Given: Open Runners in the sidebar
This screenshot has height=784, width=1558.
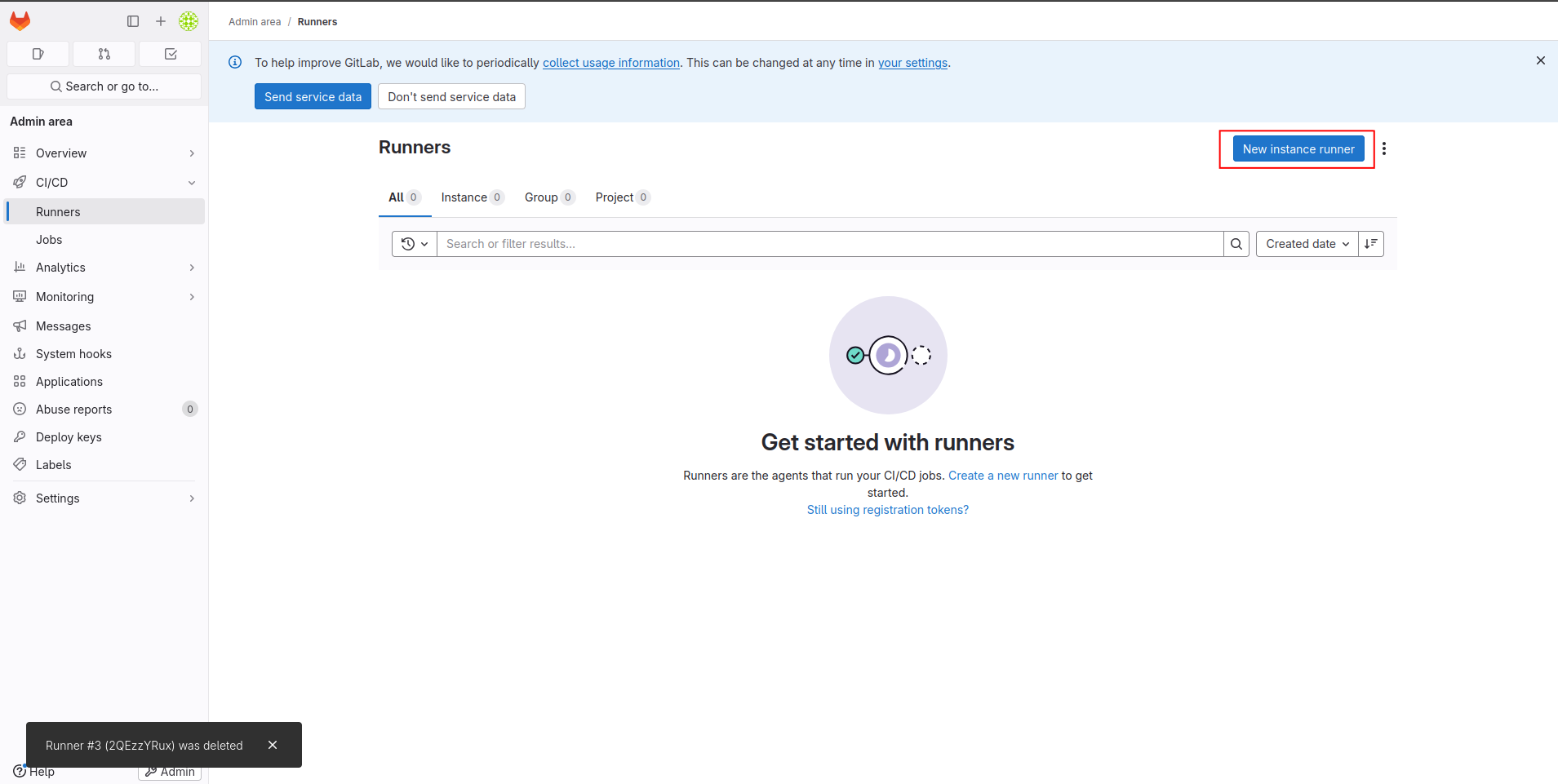Looking at the screenshot, I should [104, 212].
